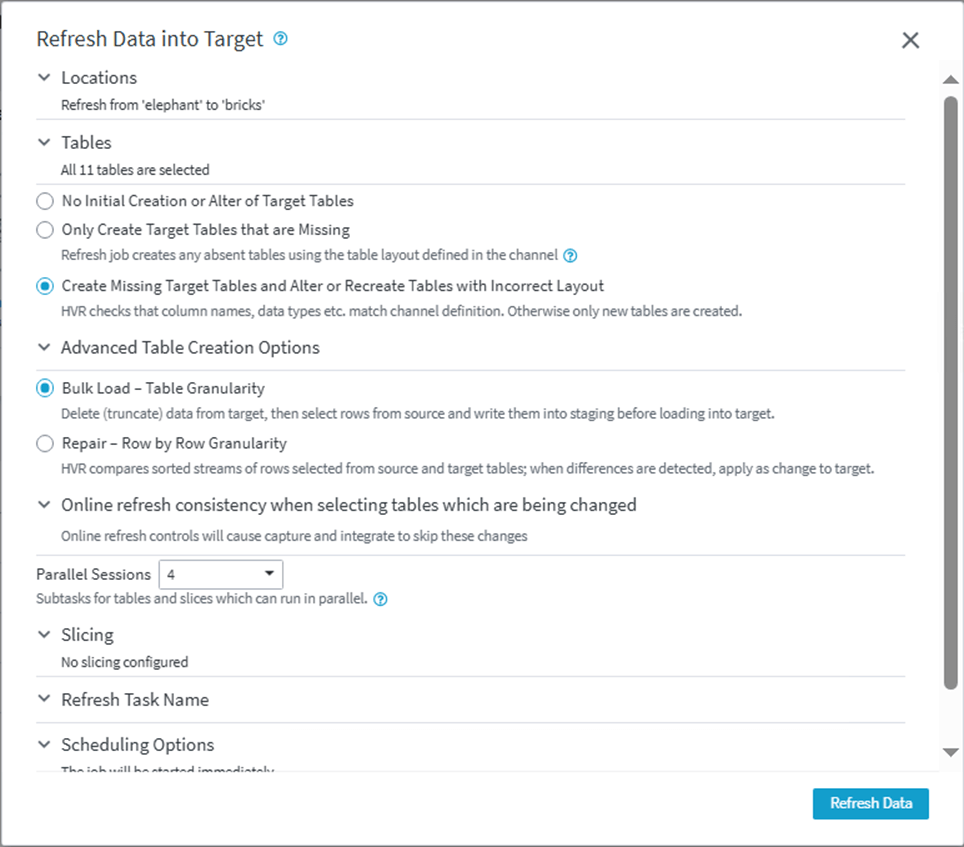Click the scrollbar up arrow
Viewport: 964px width, 847px height.
click(951, 80)
